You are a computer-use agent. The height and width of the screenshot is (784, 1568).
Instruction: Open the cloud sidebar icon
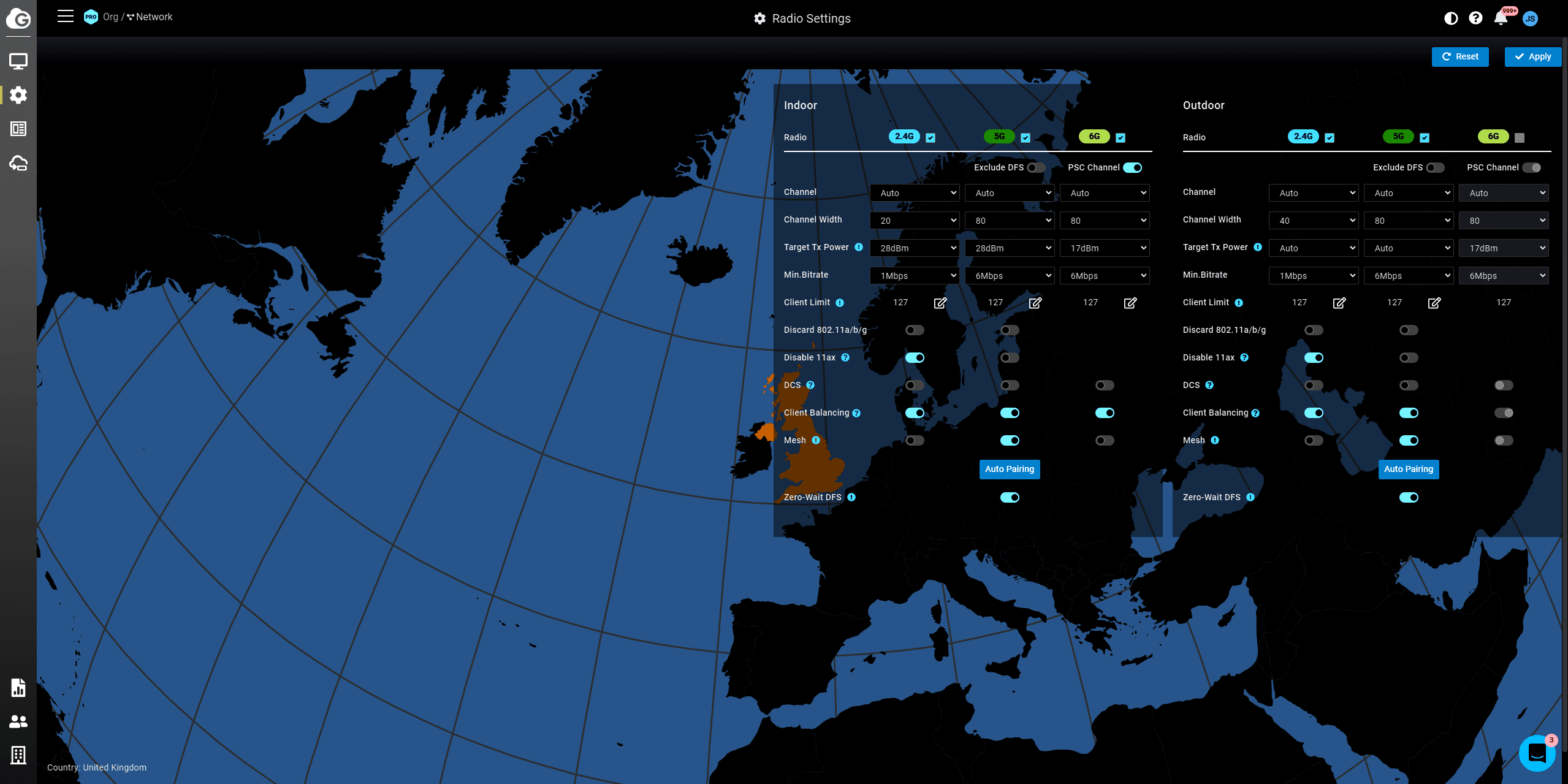point(18,163)
